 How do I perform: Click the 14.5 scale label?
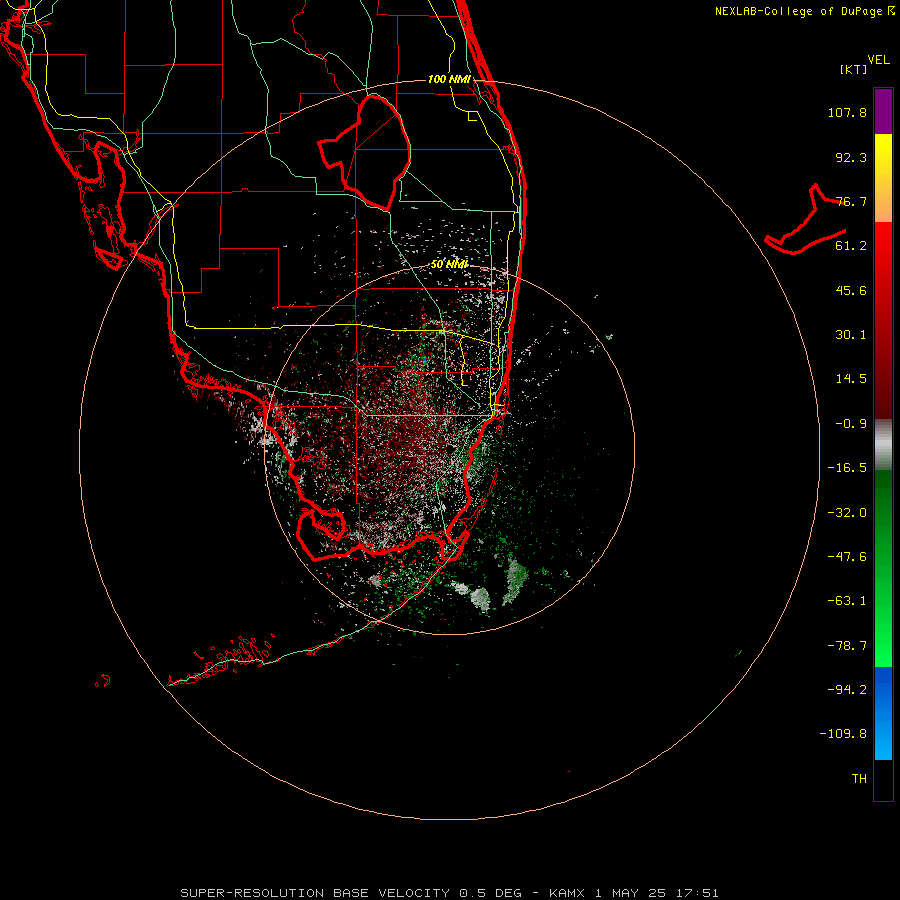[851, 379]
